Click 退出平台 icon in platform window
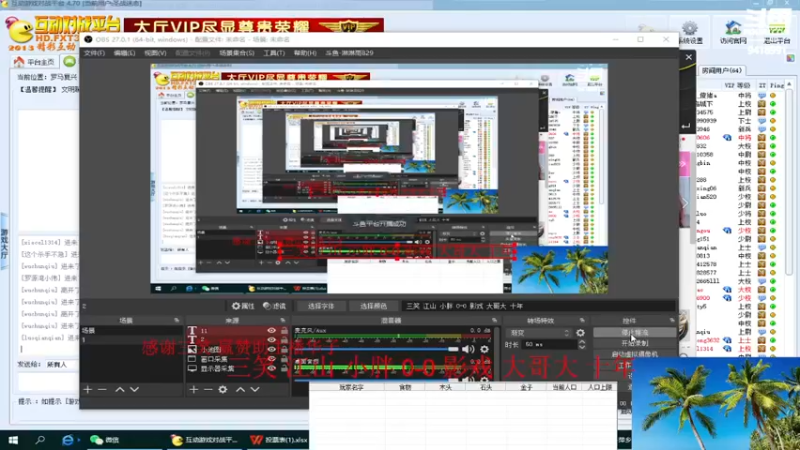The width and height of the screenshot is (800, 450). pyautogui.click(x=777, y=32)
